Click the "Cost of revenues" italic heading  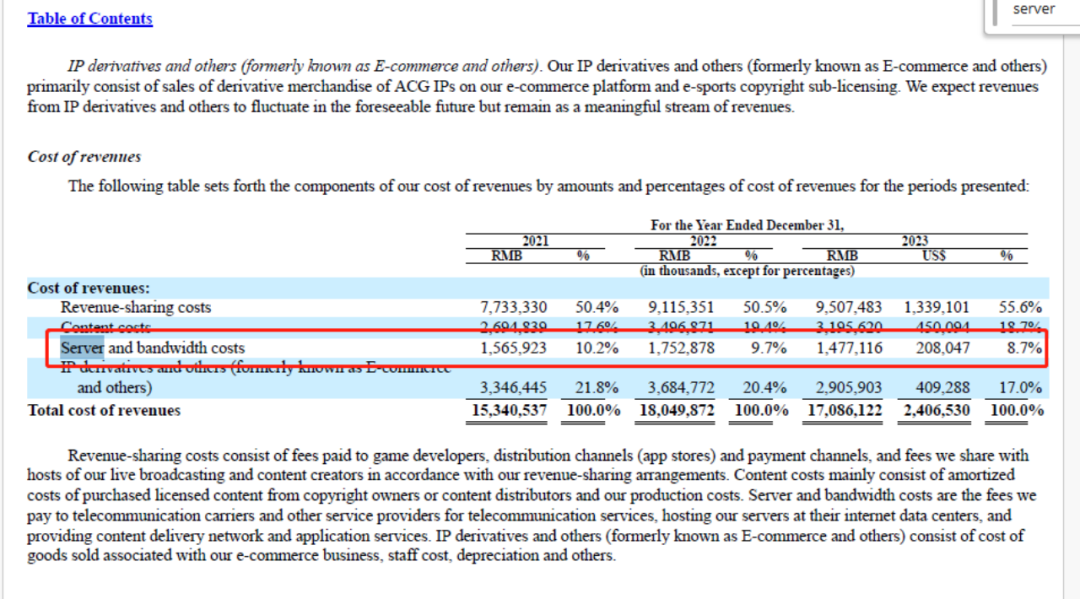pos(84,157)
